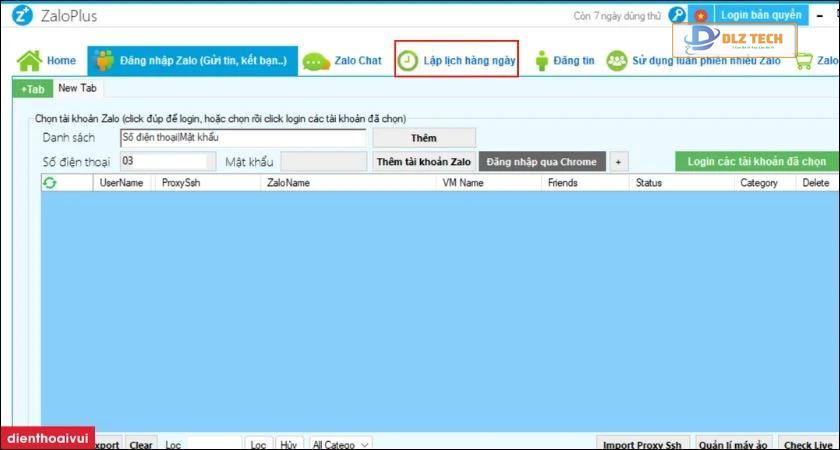Click the Số điện thoại input field
This screenshot has width=840, height=450.
tap(168, 161)
